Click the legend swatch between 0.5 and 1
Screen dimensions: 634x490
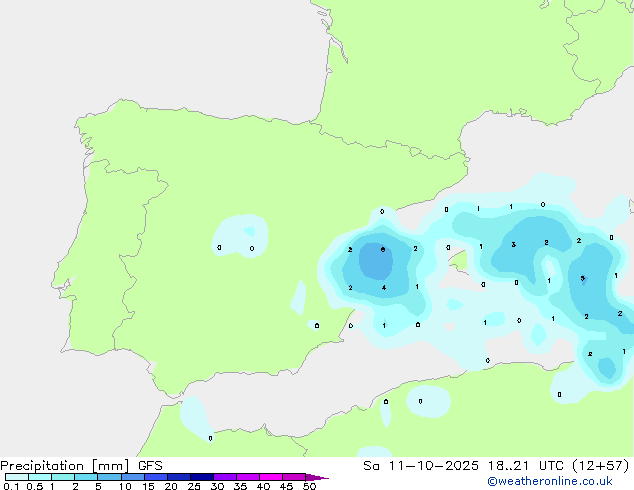click(x=40, y=477)
